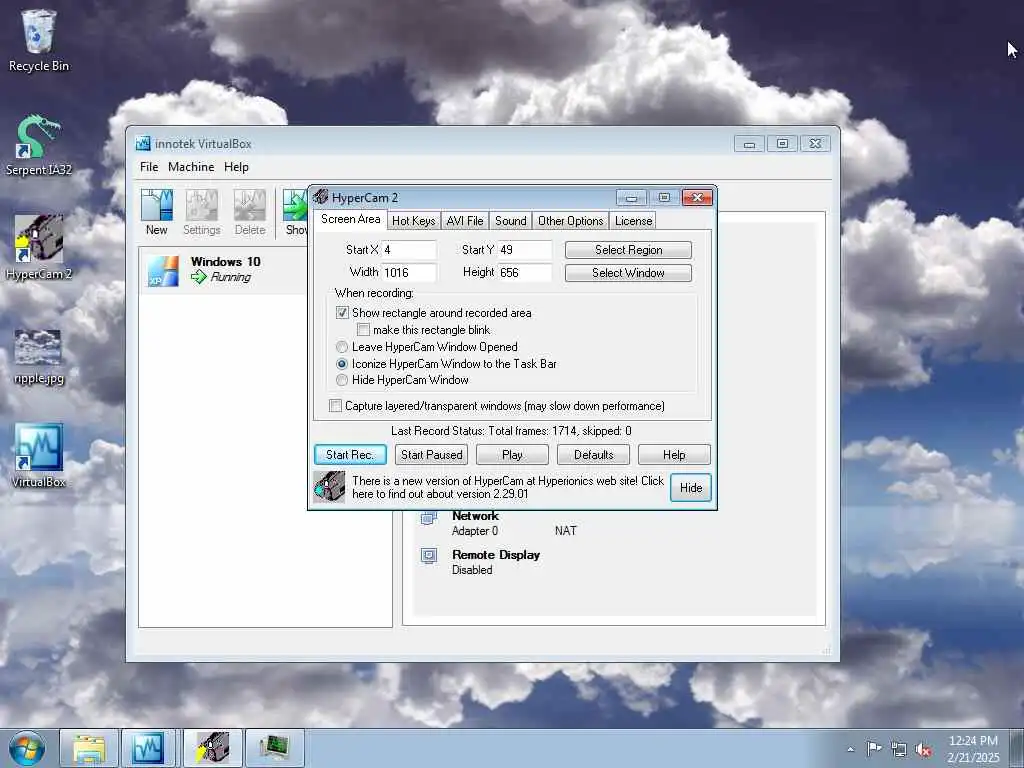
Task: Switch to the Sound tab
Action: point(511,221)
